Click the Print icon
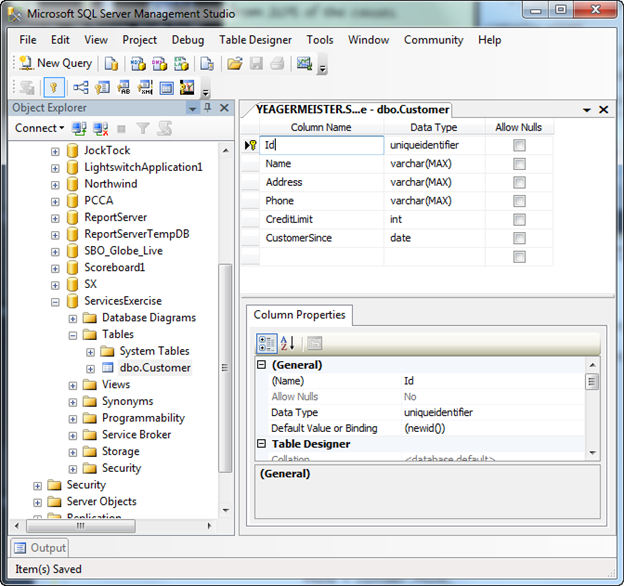The width and height of the screenshot is (624, 586). coord(277,64)
